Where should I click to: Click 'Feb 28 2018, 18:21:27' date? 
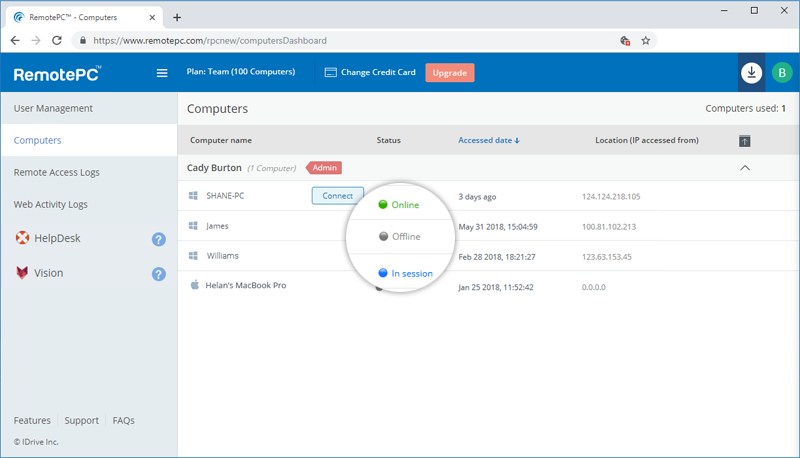pyautogui.click(x=497, y=257)
